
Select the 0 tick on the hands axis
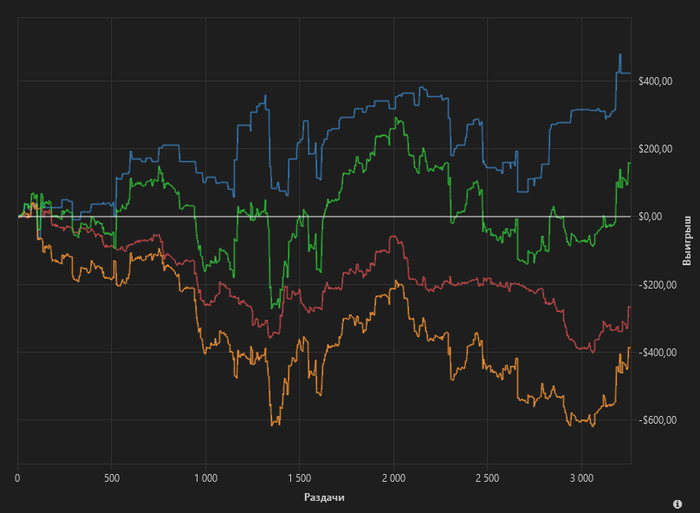(x=17, y=478)
